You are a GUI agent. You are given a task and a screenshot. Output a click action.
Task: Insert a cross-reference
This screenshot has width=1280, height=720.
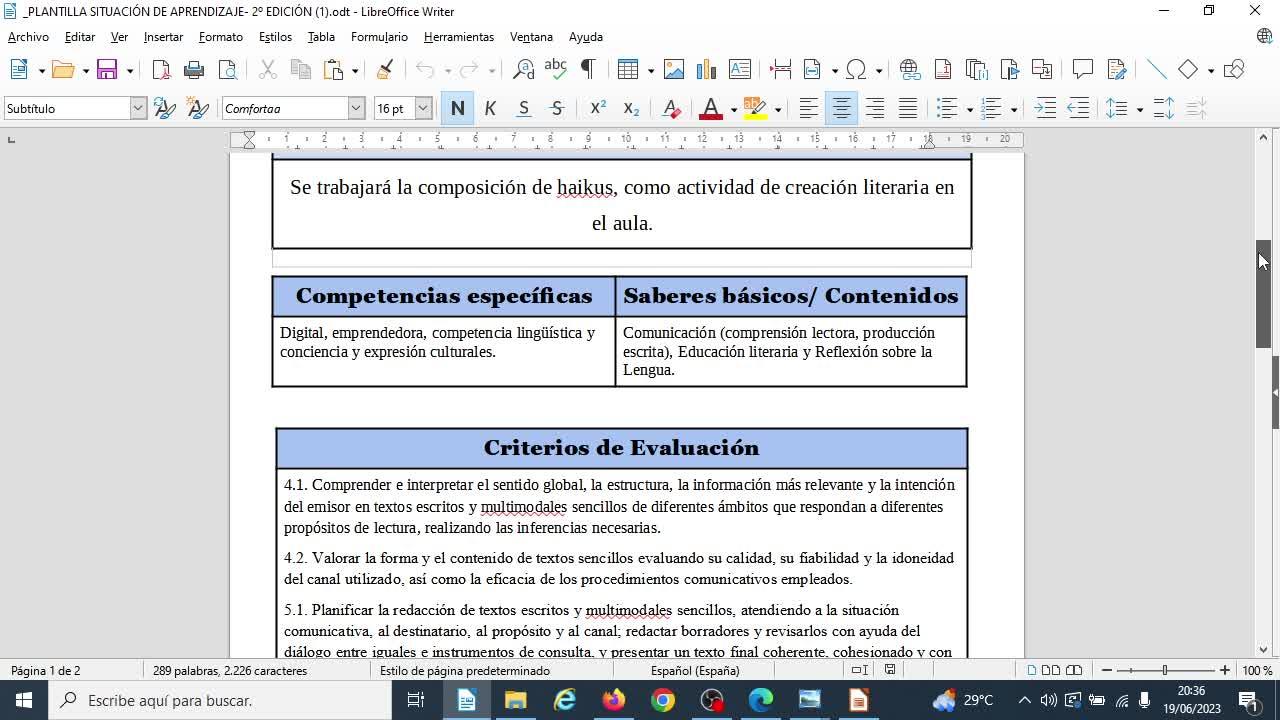tap(1042, 69)
